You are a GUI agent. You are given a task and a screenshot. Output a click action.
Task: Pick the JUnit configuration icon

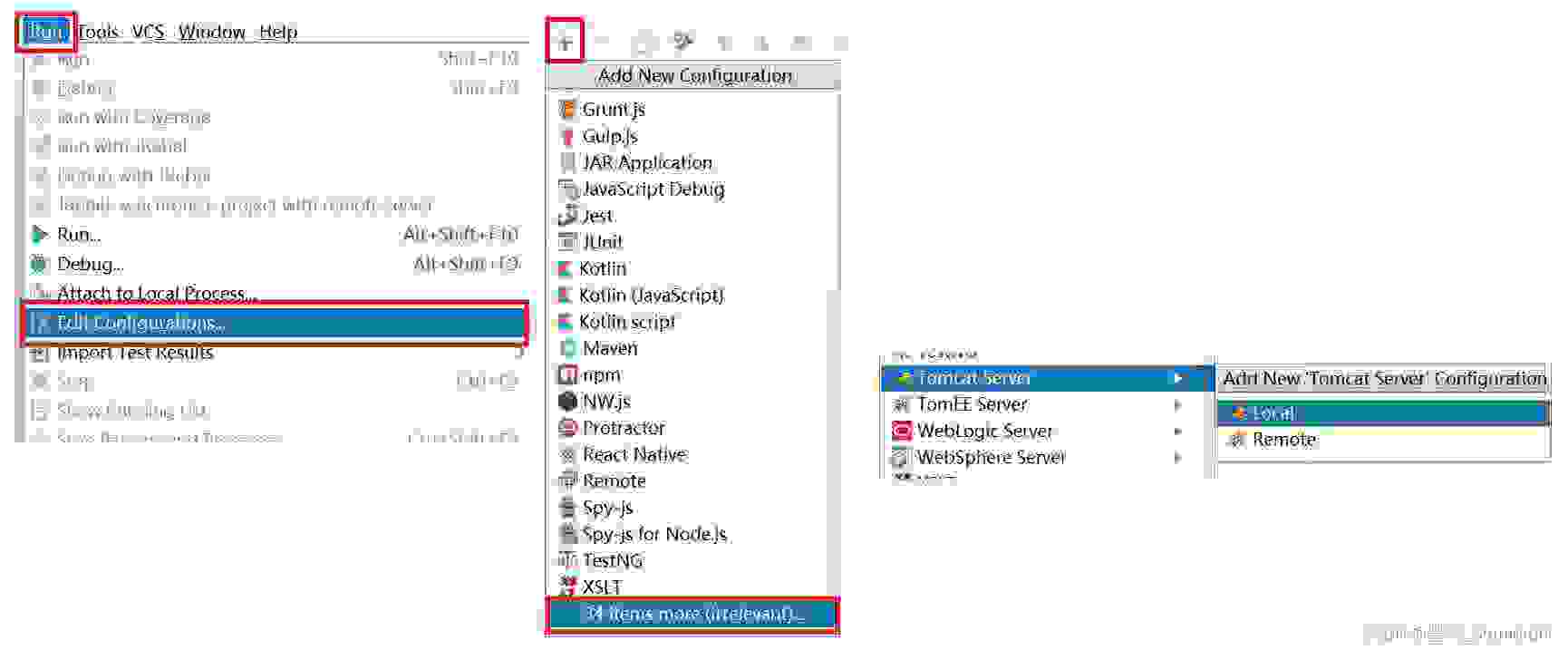coord(567,242)
